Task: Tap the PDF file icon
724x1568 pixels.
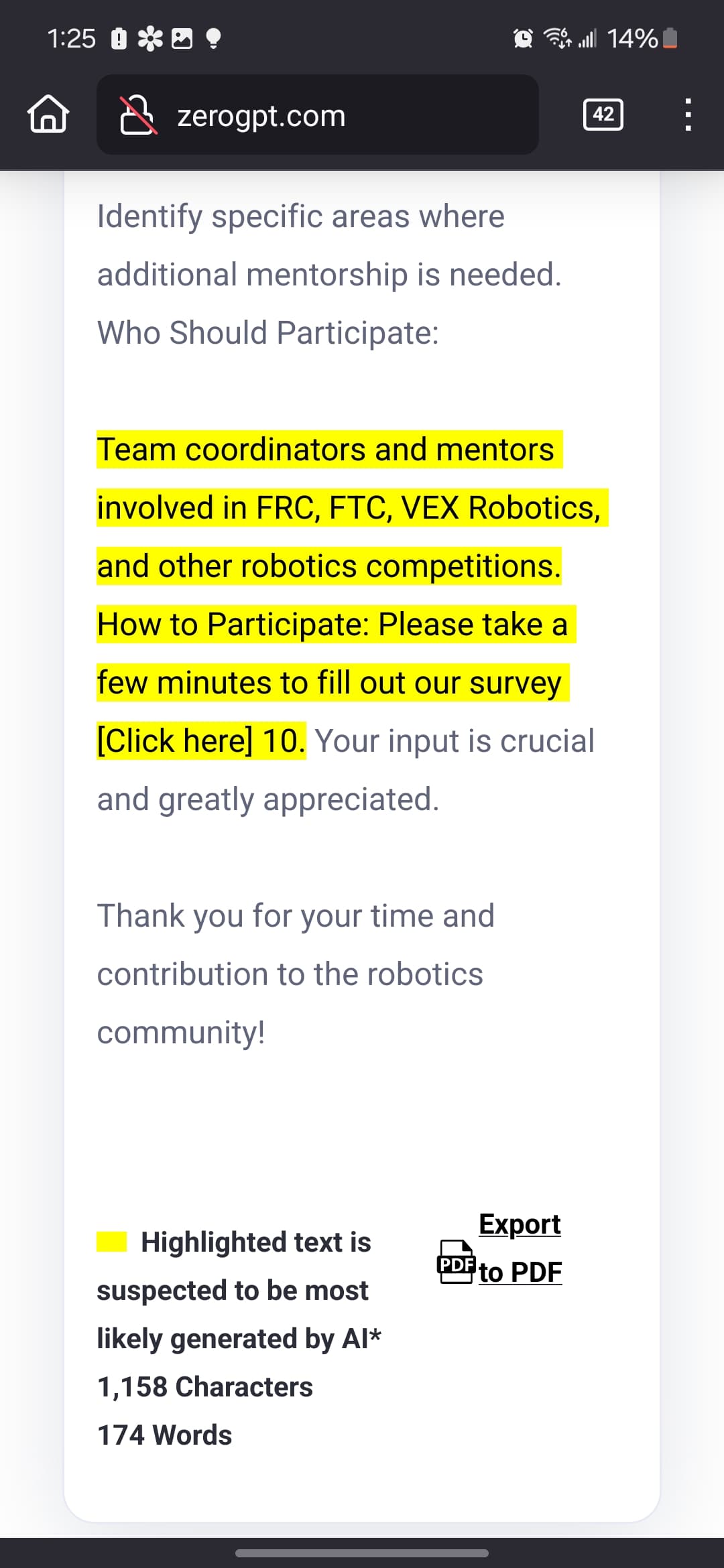Action: click(x=457, y=1262)
